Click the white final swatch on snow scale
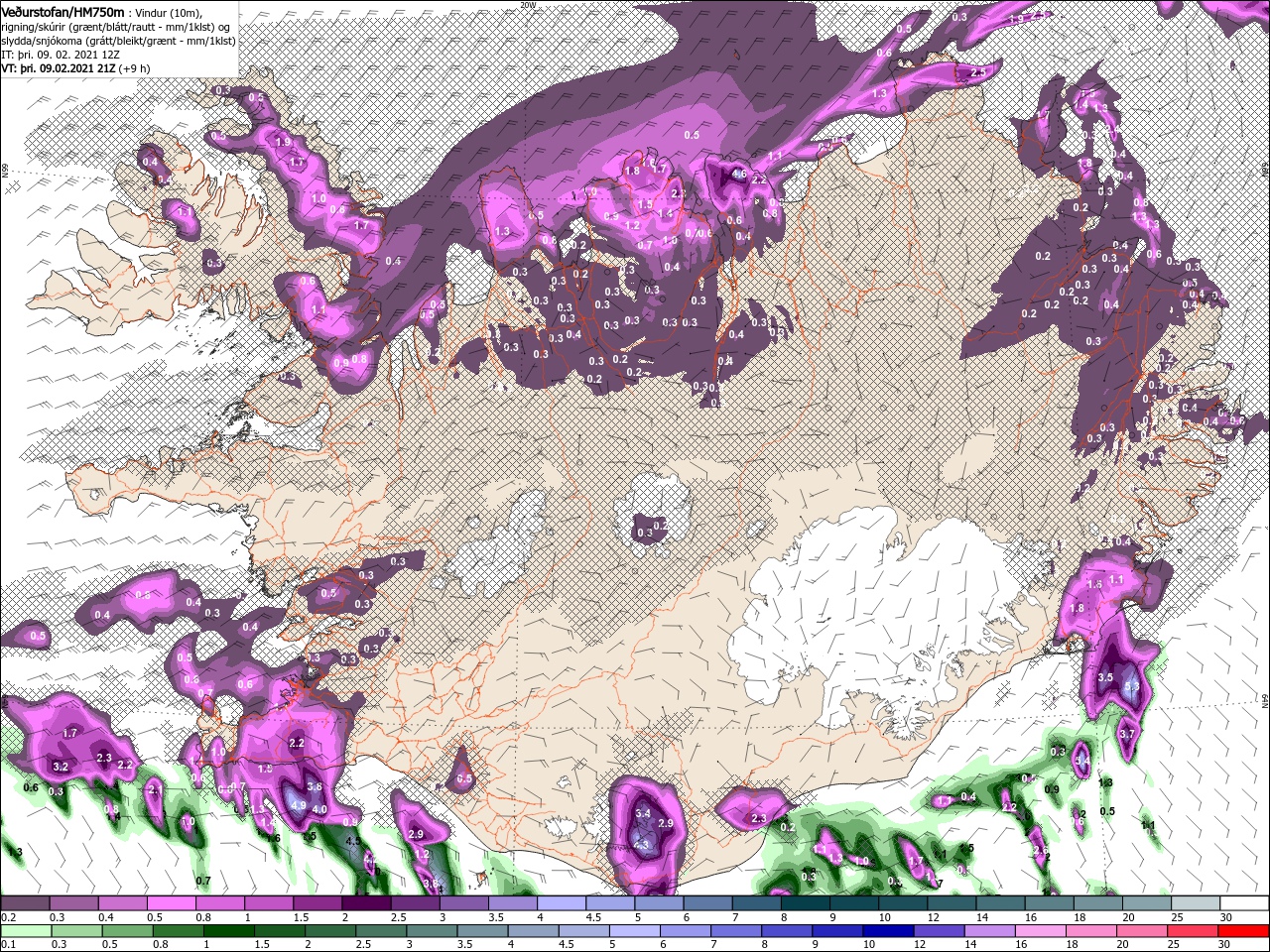Screen dimensions: 1270x952 tap(1244, 903)
